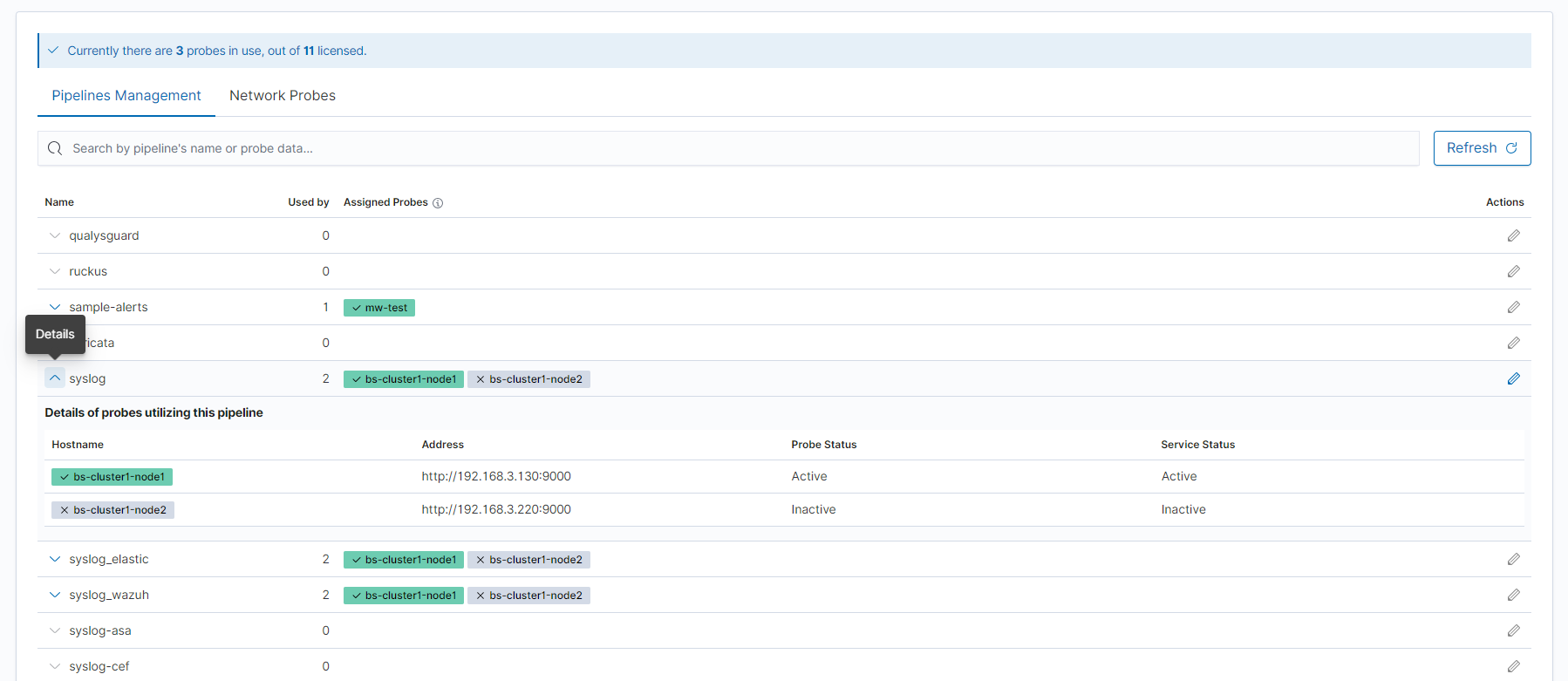
Task: Collapse the syslog pipeline details
Action: 55,378
